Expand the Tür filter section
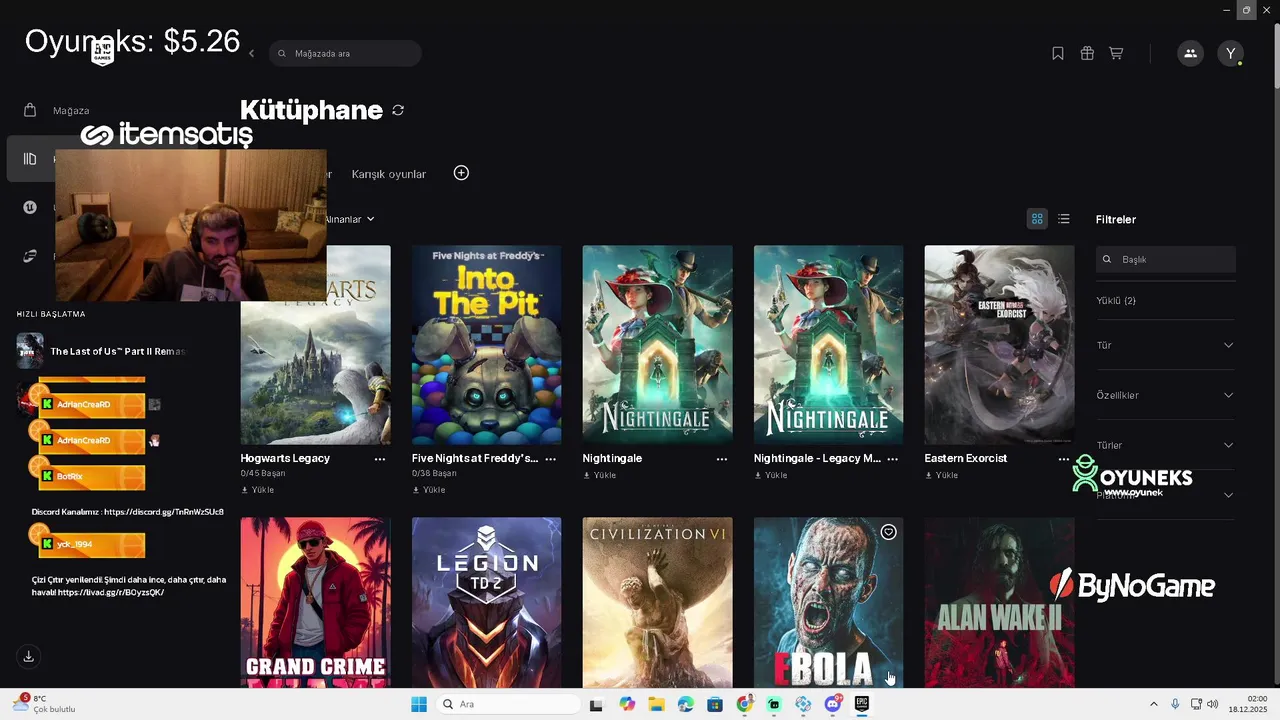Image resolution: width=1280 pixels, height=720 pixels. (1166, 345)
